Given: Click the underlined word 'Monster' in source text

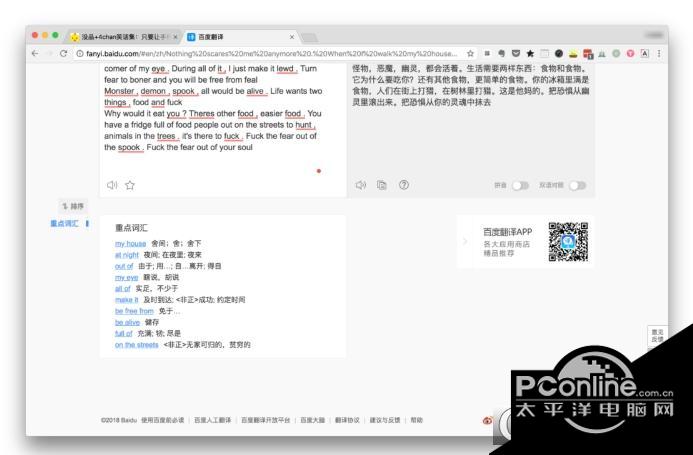Looking at the screenshot, I should (x=119, y=91).
